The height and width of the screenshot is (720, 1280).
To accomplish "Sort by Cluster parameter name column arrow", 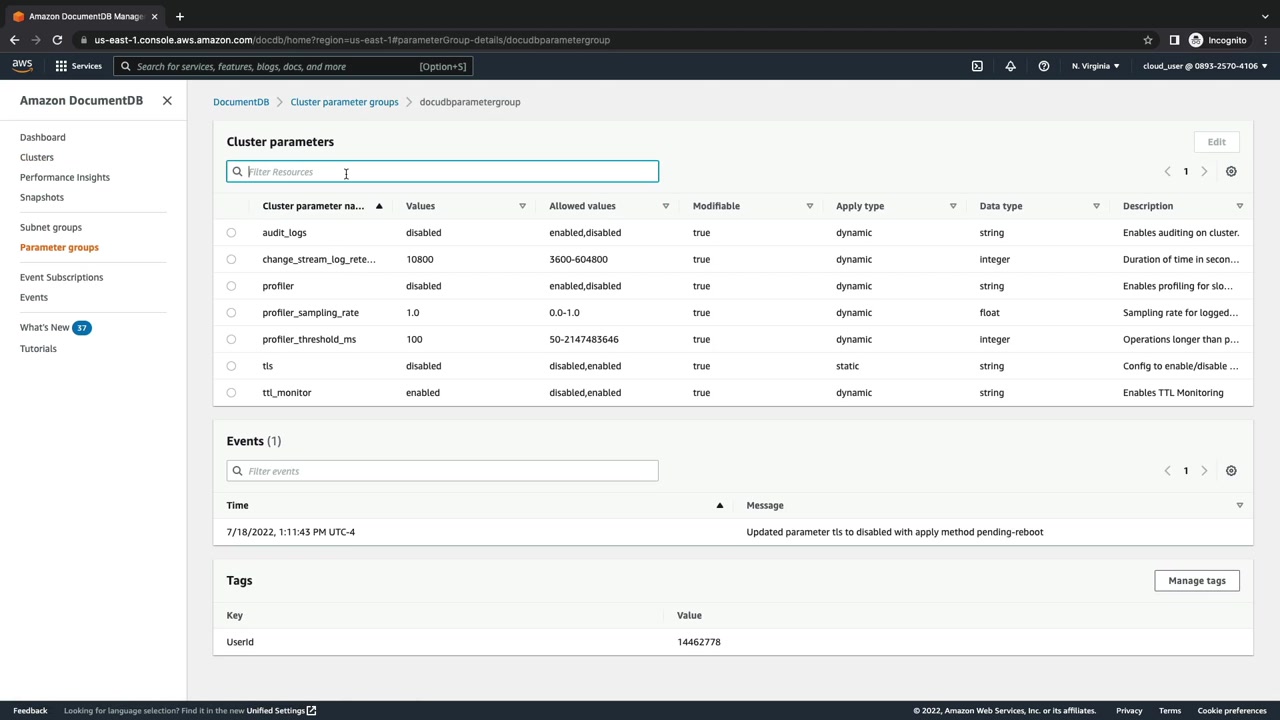I will point(379,206).
